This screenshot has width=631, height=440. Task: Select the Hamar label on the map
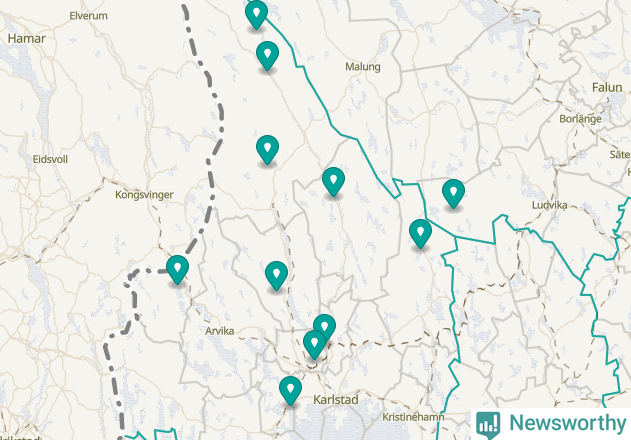27,39
